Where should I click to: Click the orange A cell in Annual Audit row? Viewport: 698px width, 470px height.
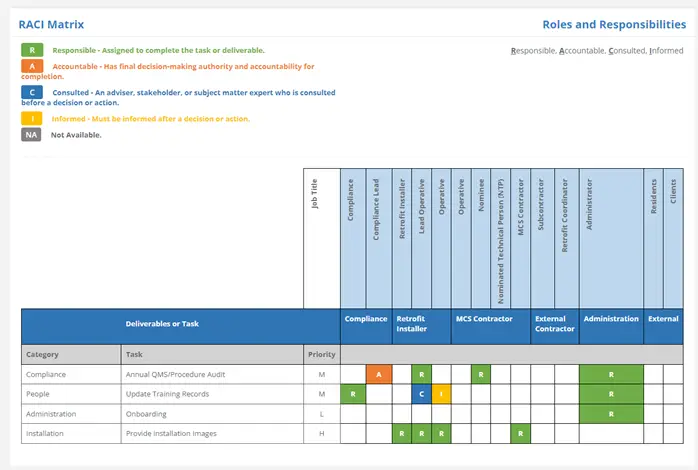click(x=379, y=374)
